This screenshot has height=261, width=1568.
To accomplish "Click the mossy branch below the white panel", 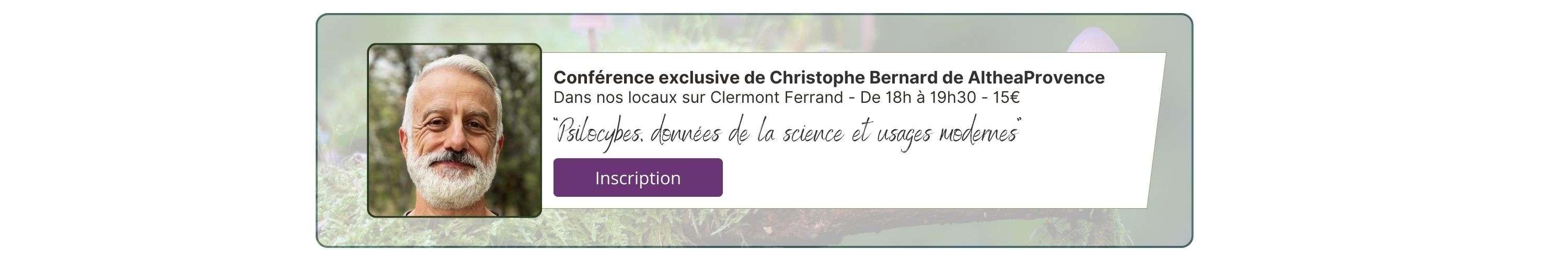I will tap(791, 224).
